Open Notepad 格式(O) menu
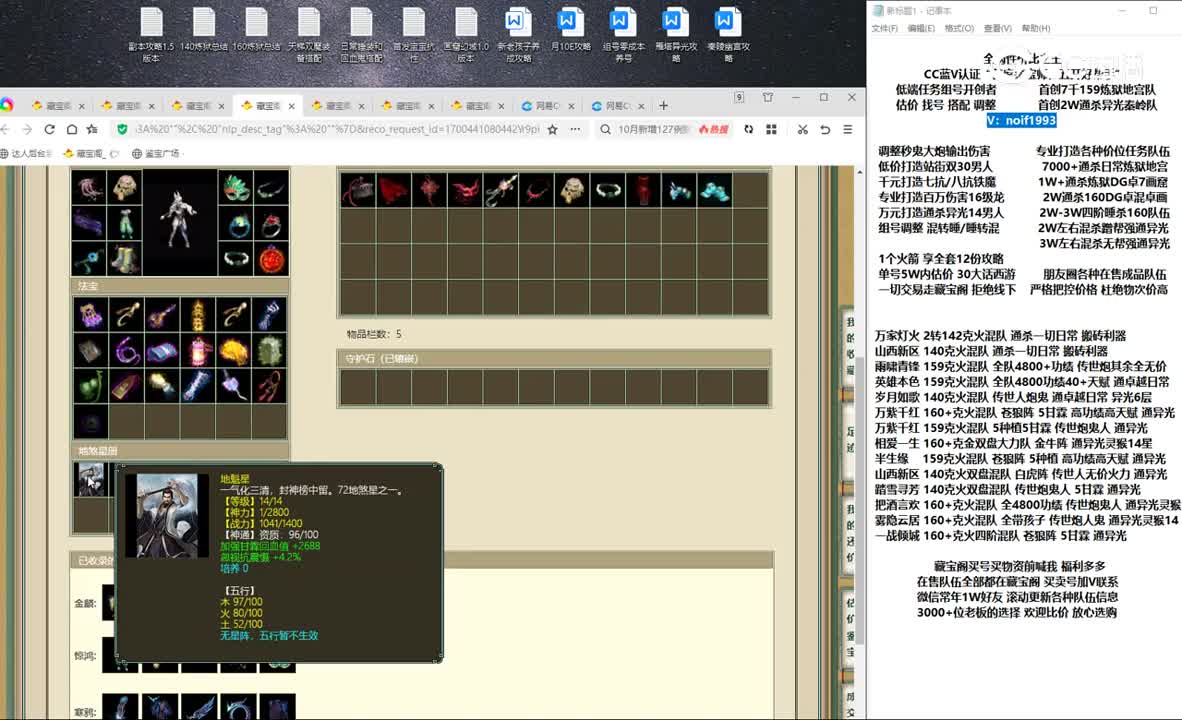The width and height of the screenshot is (1182, 720). click(x=959, y=28)
